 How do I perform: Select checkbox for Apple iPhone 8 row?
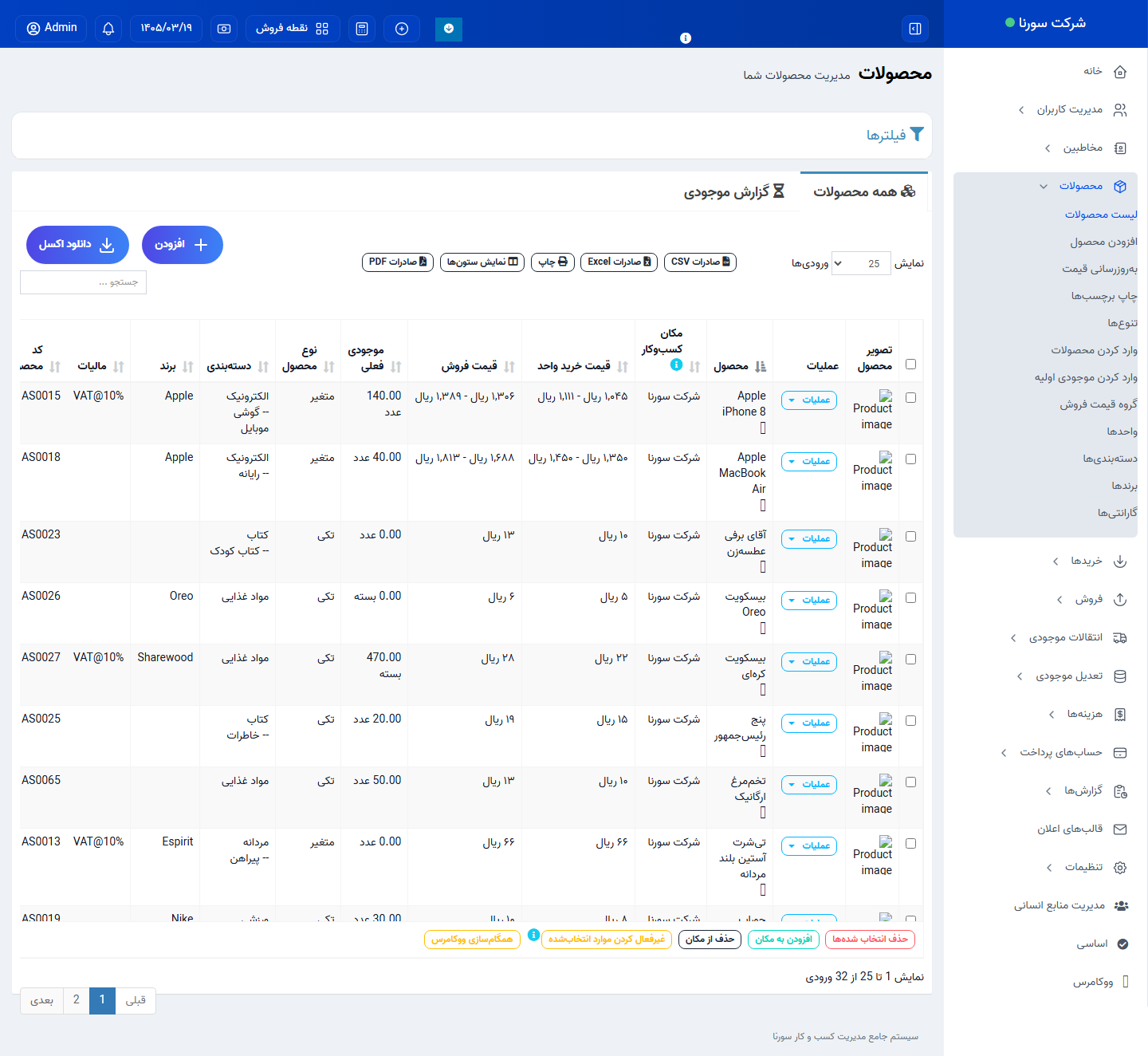(x=911, y=398)
